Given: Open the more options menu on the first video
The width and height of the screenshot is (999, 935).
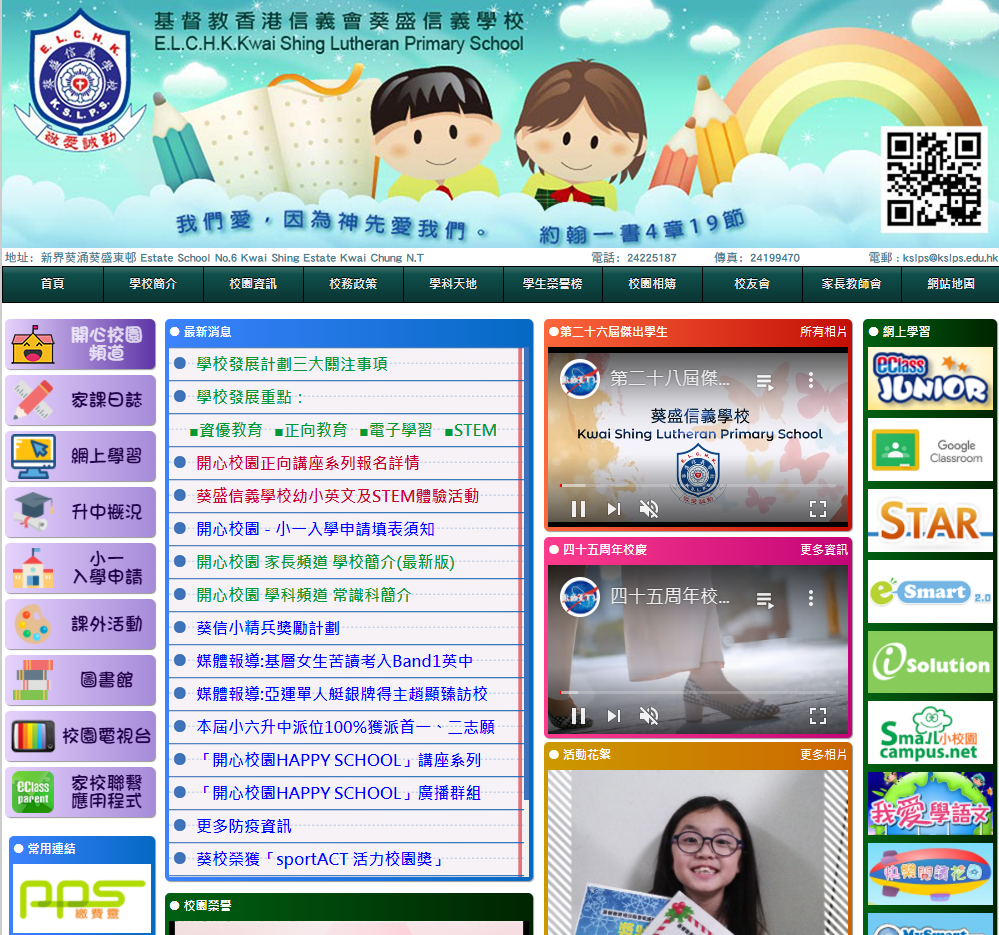Looking at the screenshot, I should point(811,380).
